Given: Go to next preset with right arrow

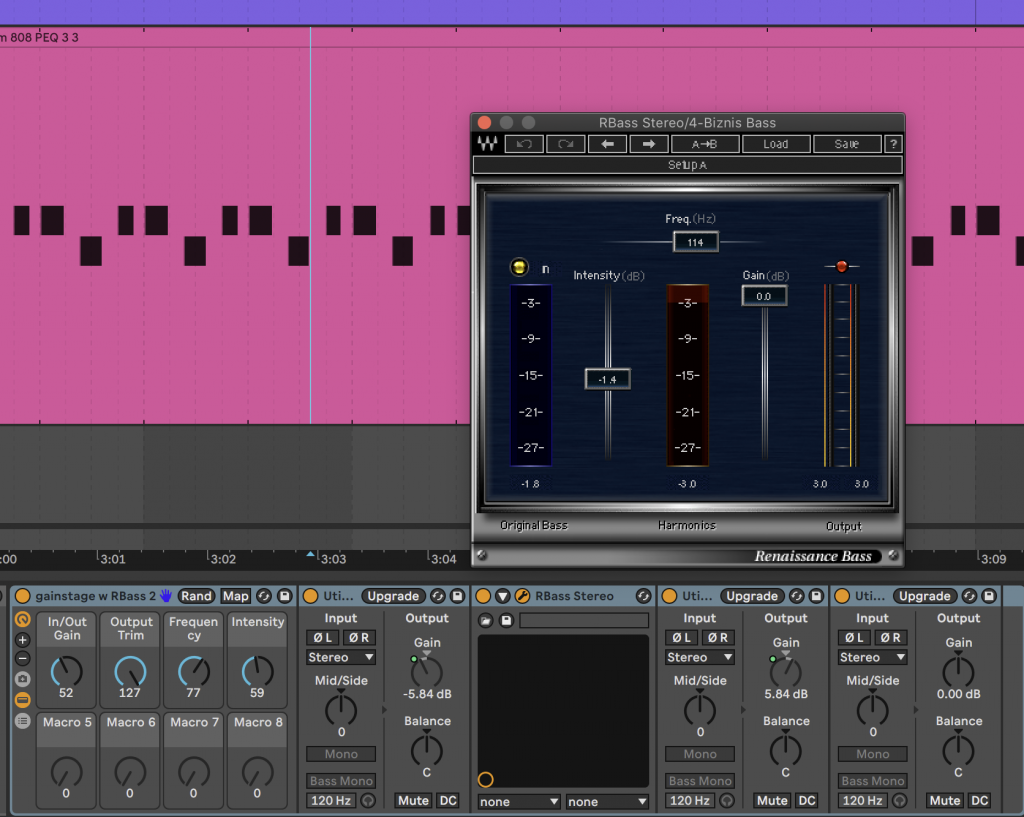Looking at the screenshot, I should 648,144.
